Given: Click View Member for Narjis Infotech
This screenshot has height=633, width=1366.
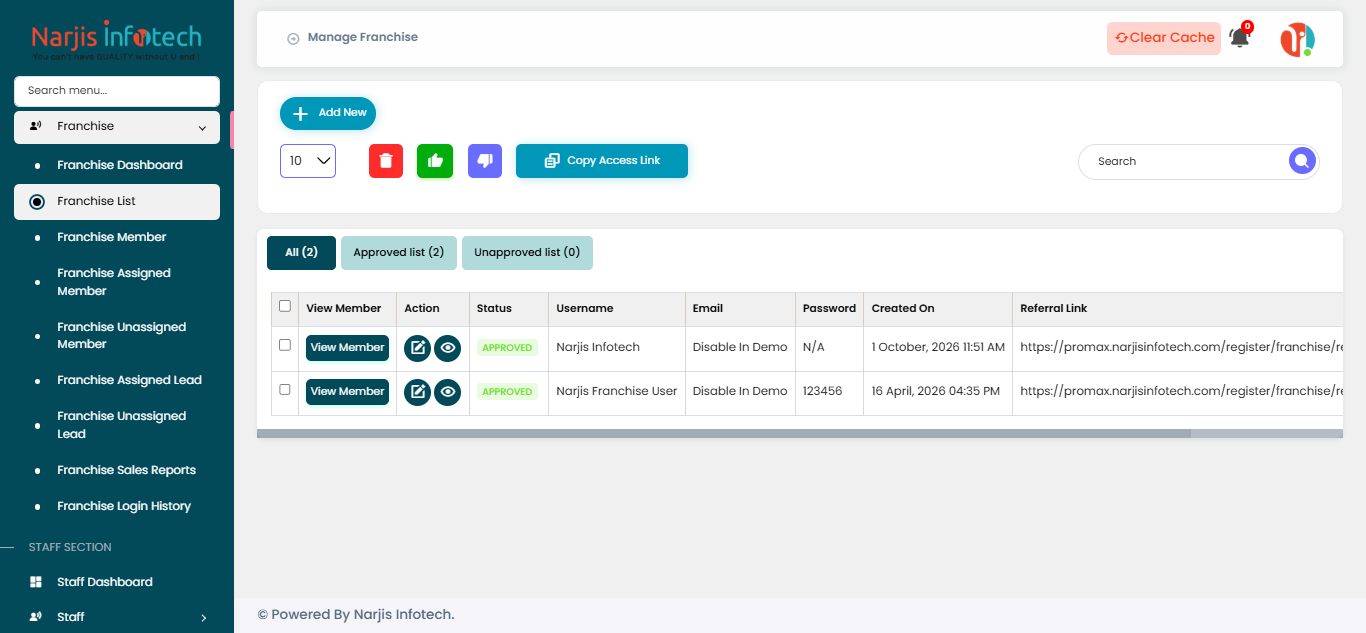Looking at the screenshot, I should click(347, 348).
